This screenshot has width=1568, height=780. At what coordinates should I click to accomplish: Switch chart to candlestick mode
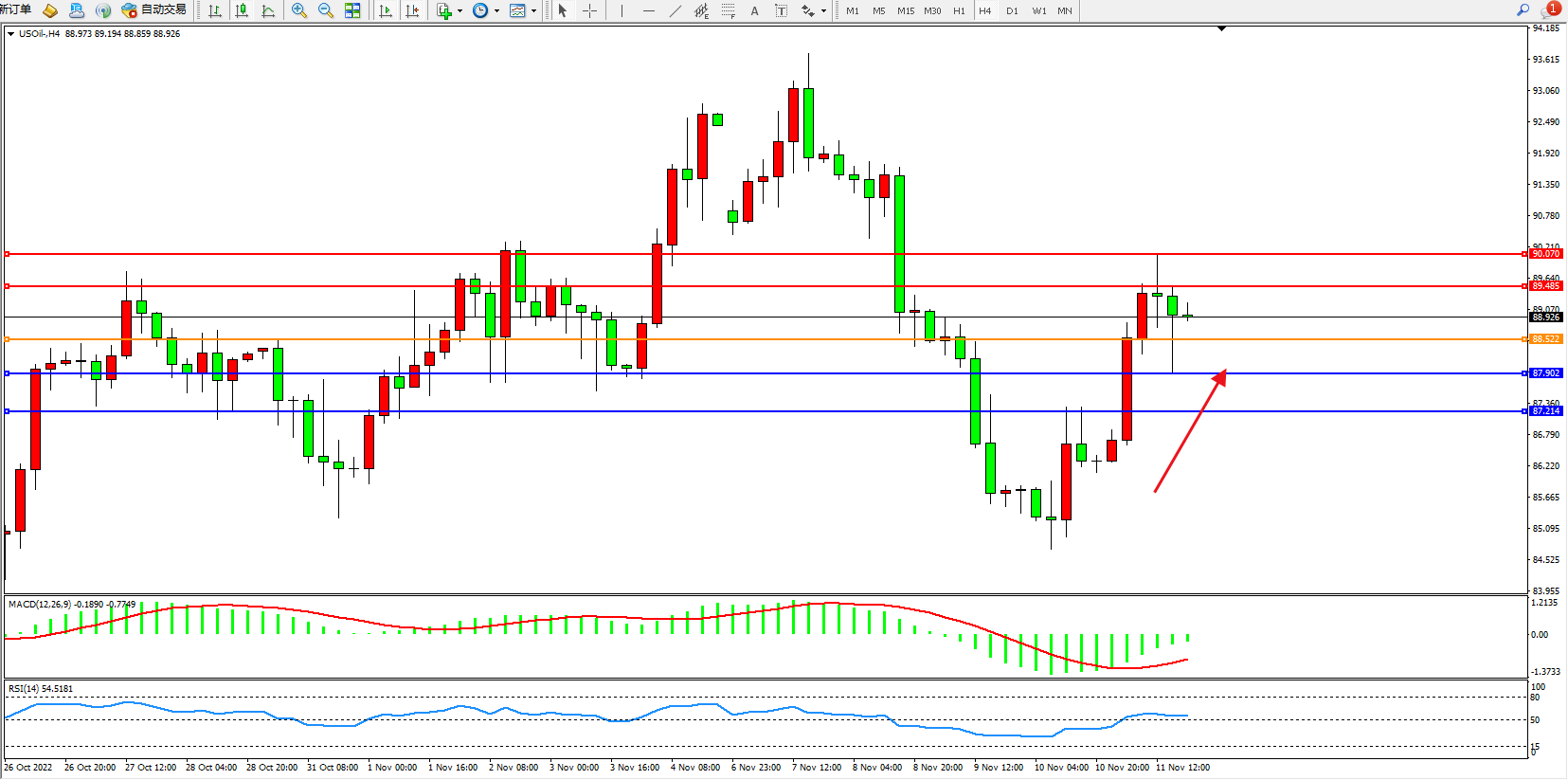(x=242, y=10)
